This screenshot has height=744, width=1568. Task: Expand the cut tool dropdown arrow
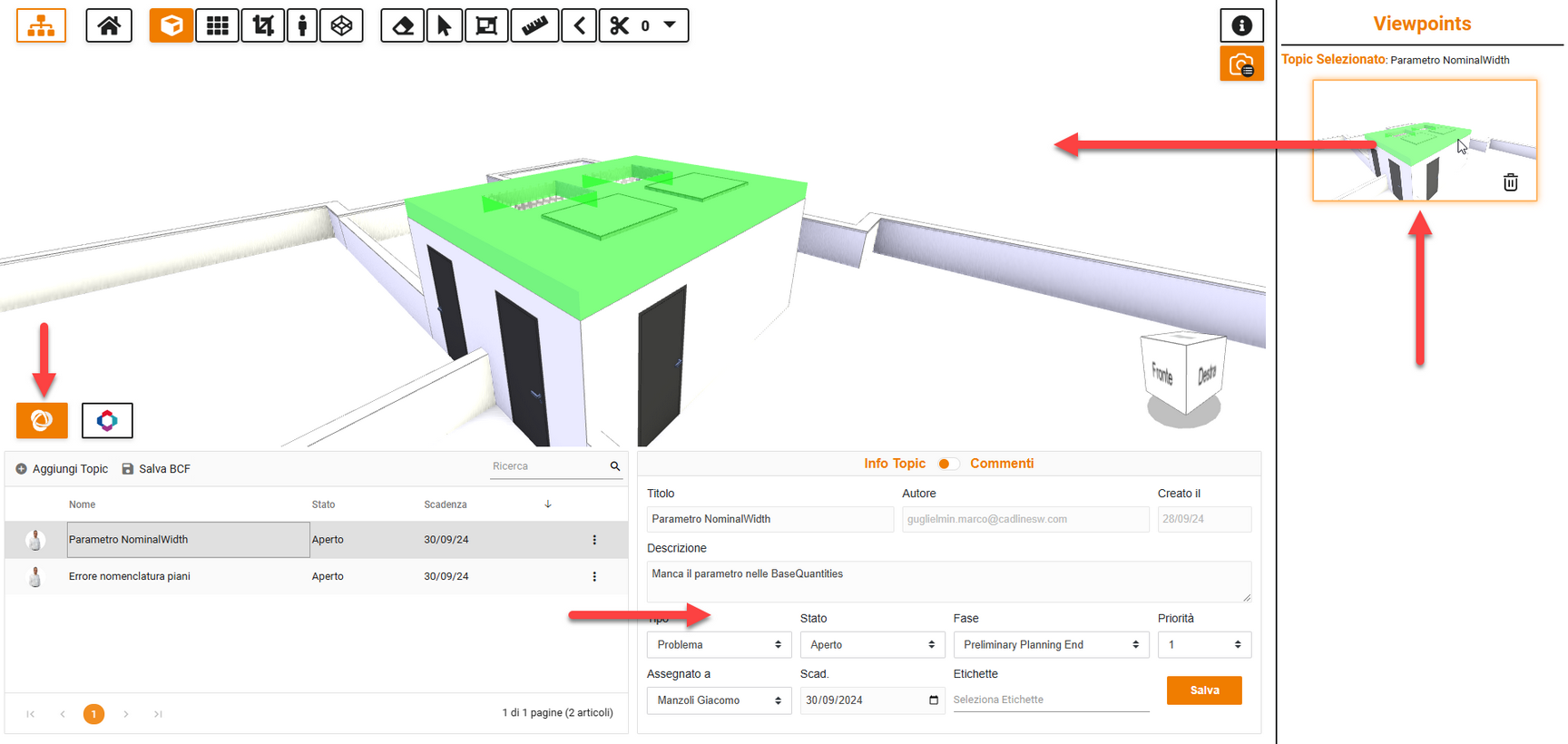(x=670, y=25)
